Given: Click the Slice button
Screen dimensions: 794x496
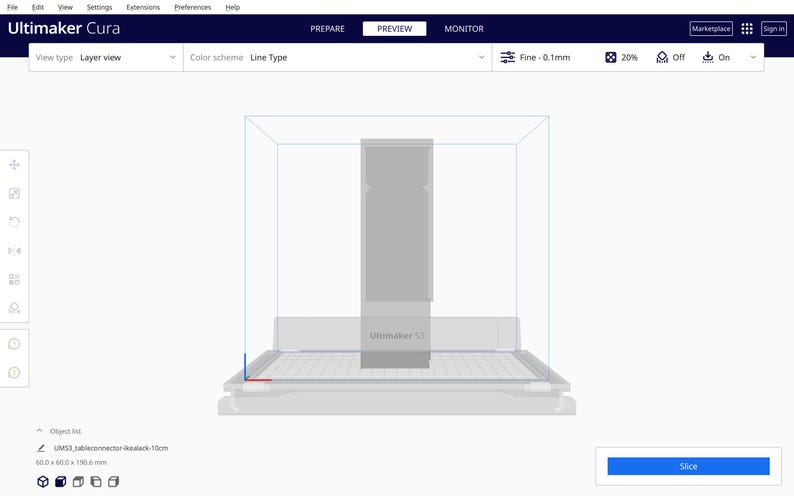Looking at the screenshot, I should point(688,466).
